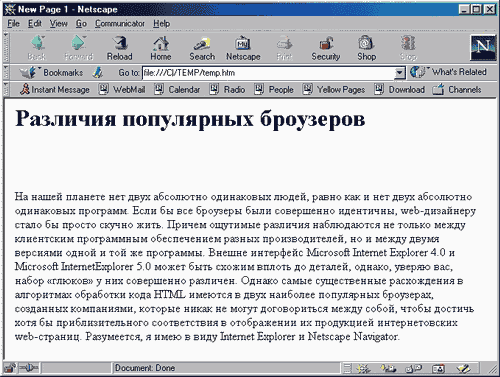Expand the location history dropdown arrow
This screenshot has width=500, height=377.
[399, 73]
